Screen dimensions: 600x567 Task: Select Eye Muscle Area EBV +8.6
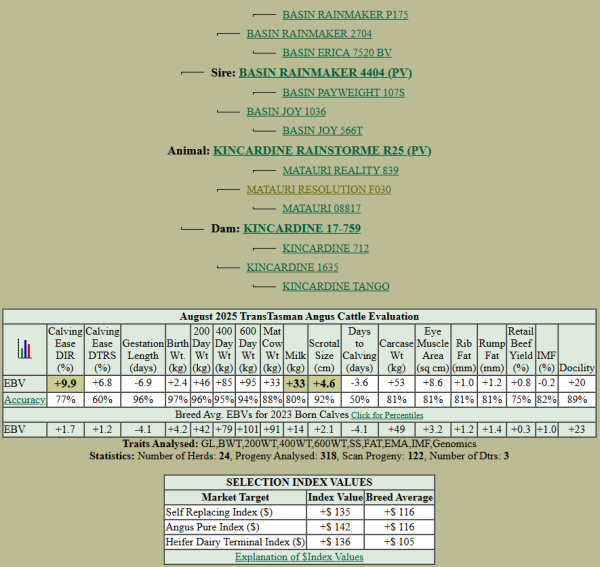pos(433,383)
